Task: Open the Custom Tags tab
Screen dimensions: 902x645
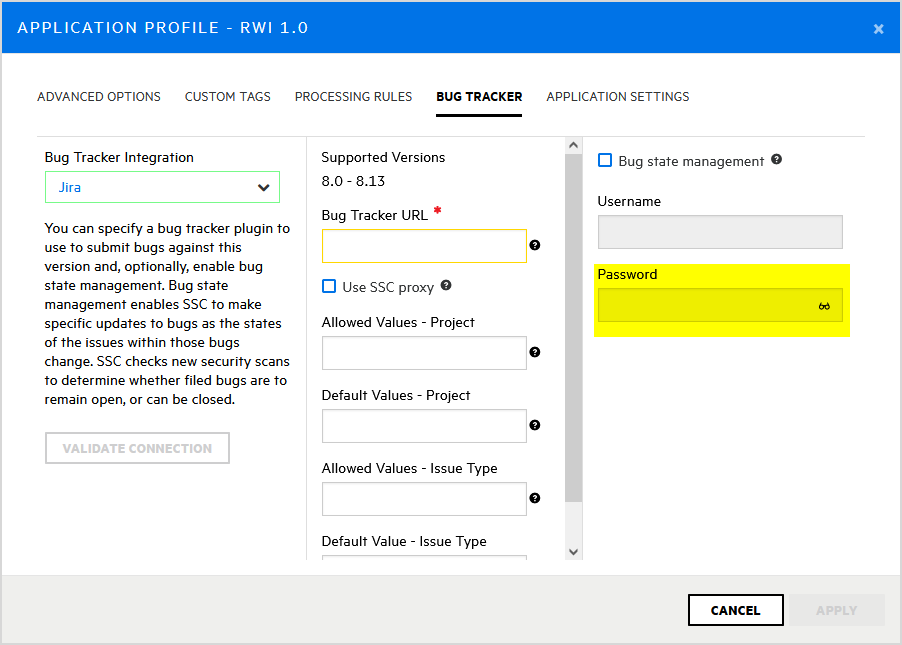Action: [x=227, y=96]
